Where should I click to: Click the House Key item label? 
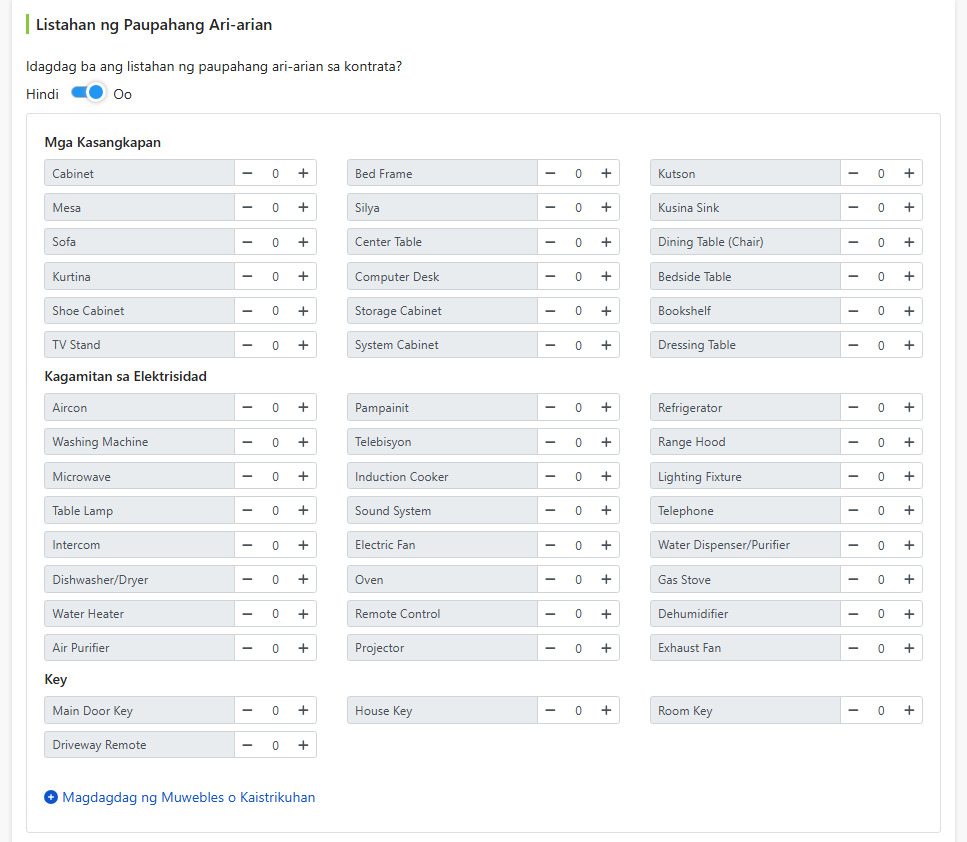pos(383,711)
